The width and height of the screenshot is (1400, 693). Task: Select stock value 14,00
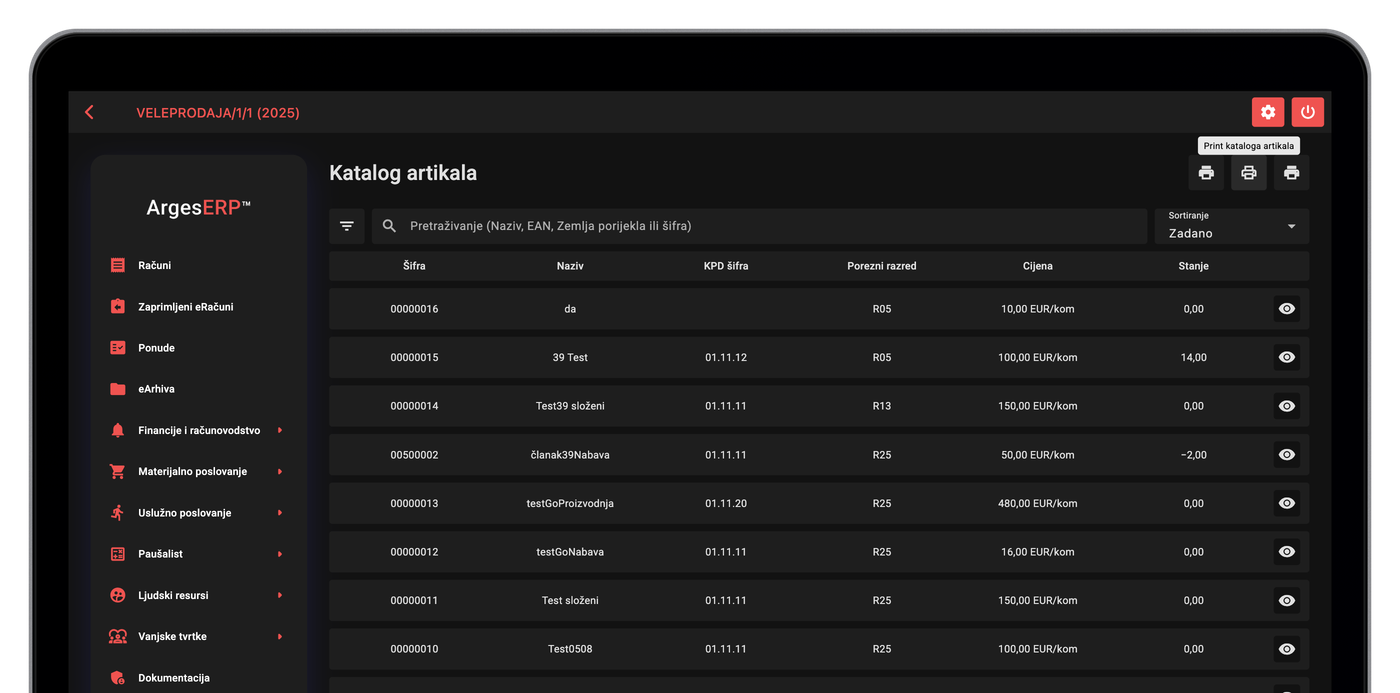tap(1194, 357)
